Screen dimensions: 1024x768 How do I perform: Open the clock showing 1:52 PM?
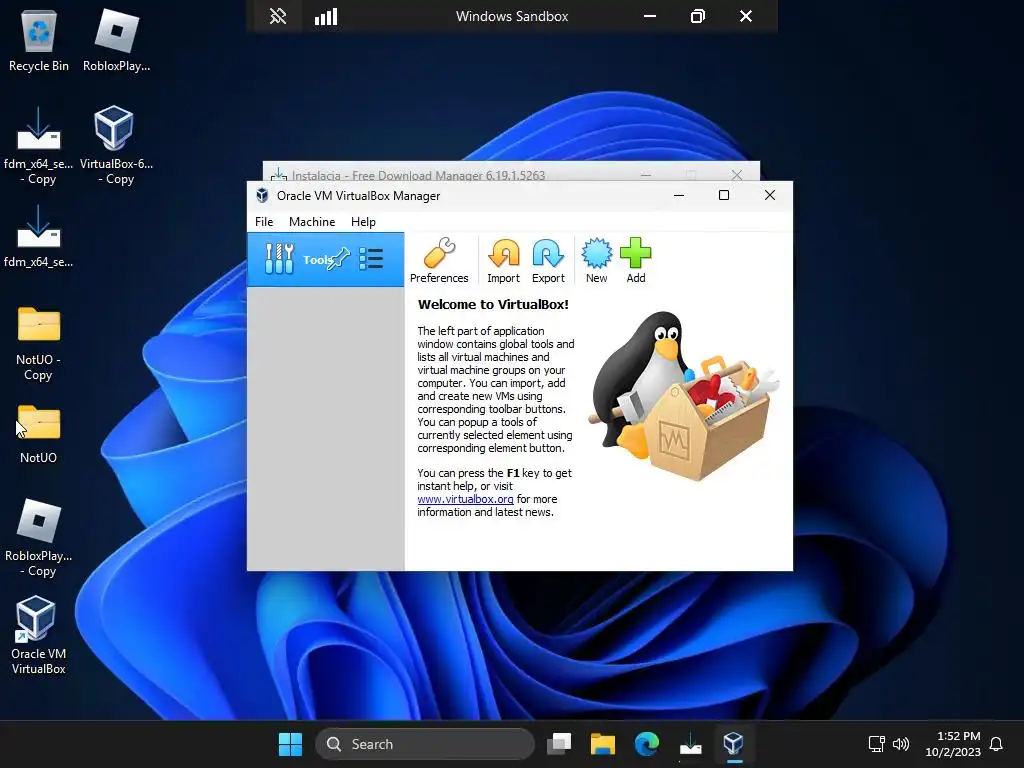coord(953,744)
